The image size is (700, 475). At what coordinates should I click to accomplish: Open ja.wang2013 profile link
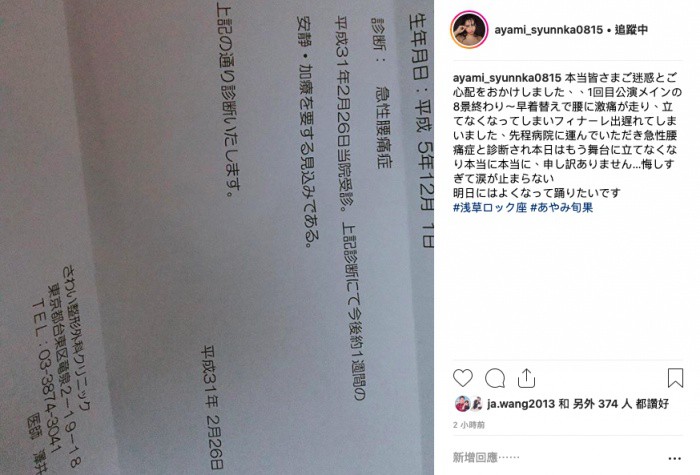click(521, 404)
